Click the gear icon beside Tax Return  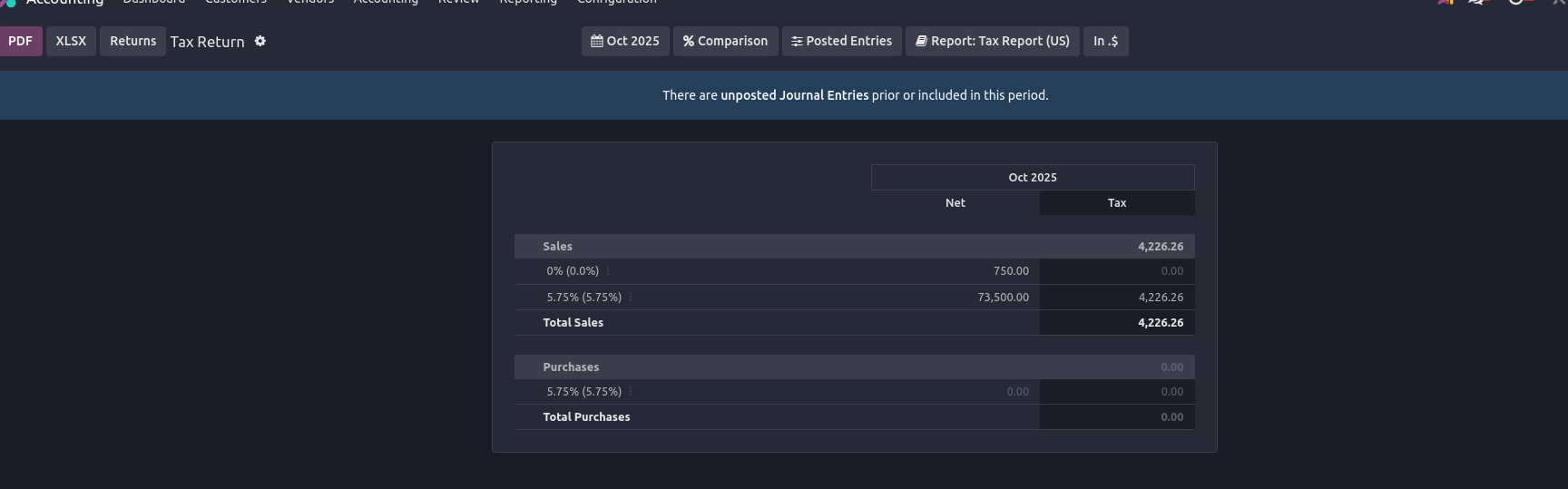pyautogui.click(x=260, y=42)
